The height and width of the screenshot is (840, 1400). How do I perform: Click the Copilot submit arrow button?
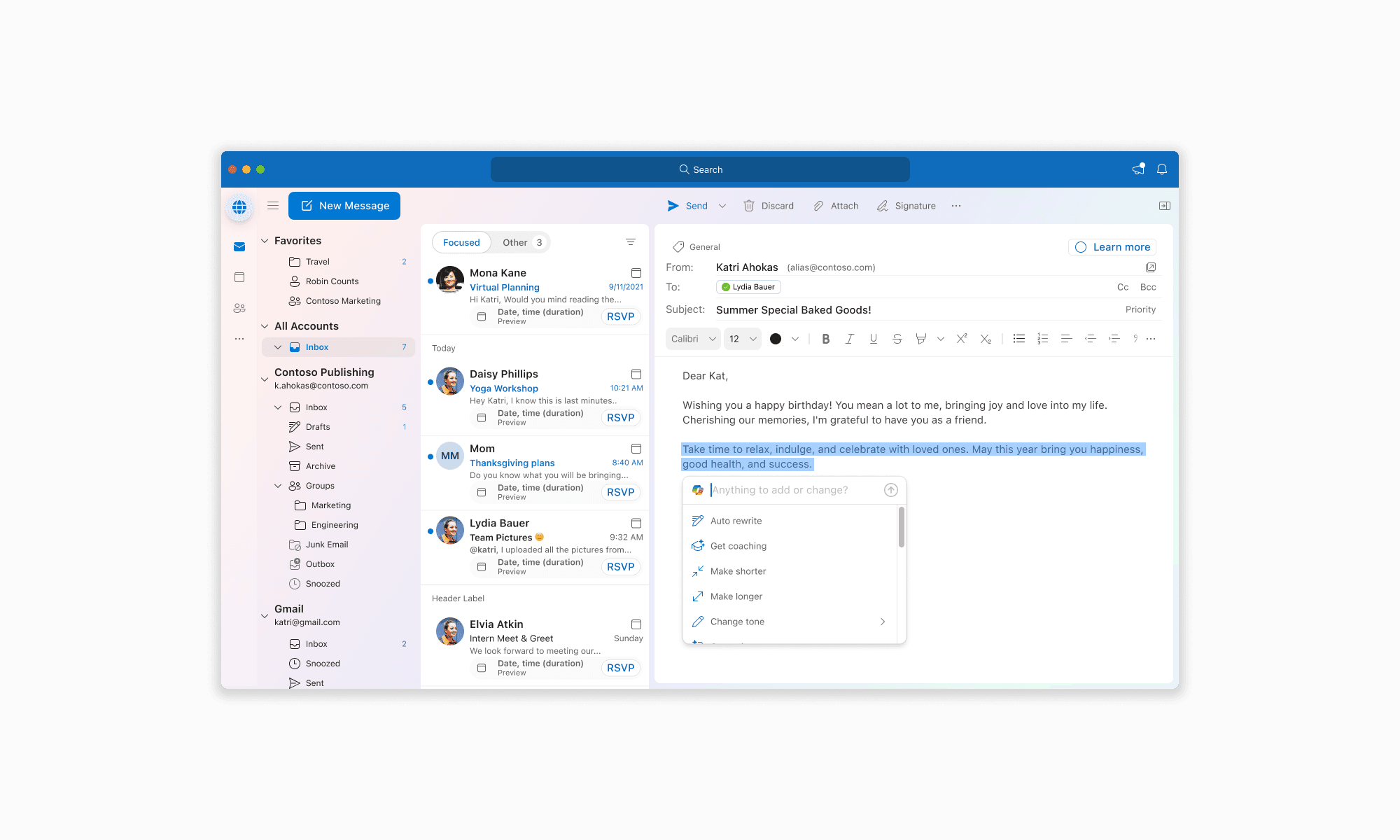pyautogui.click(x=890, y=490)
